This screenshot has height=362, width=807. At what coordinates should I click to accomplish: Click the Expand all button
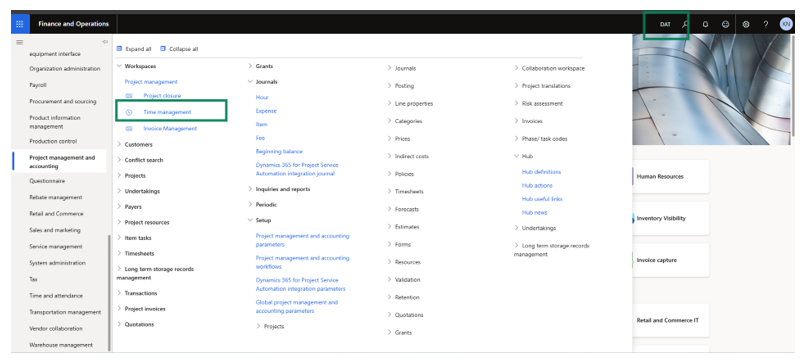tap(134, 49)
